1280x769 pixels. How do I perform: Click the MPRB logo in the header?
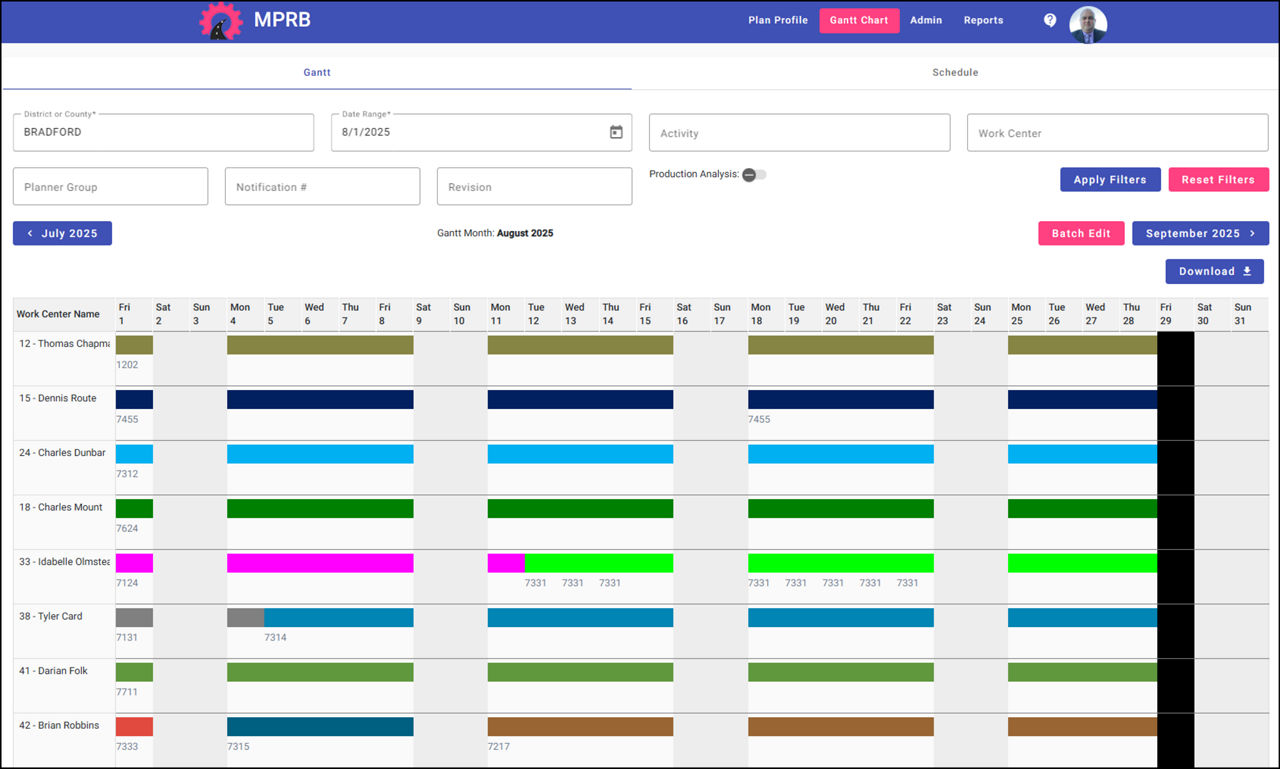click(219, 20)
